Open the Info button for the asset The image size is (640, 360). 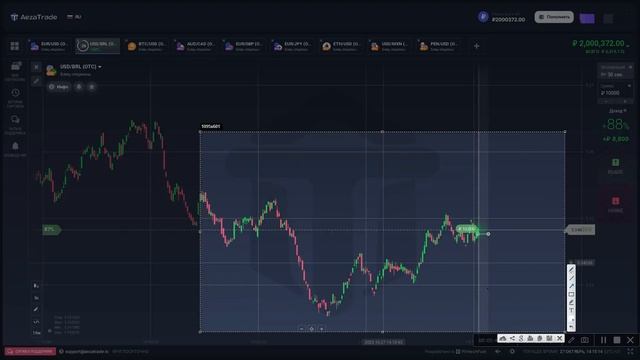click(59, 87)
